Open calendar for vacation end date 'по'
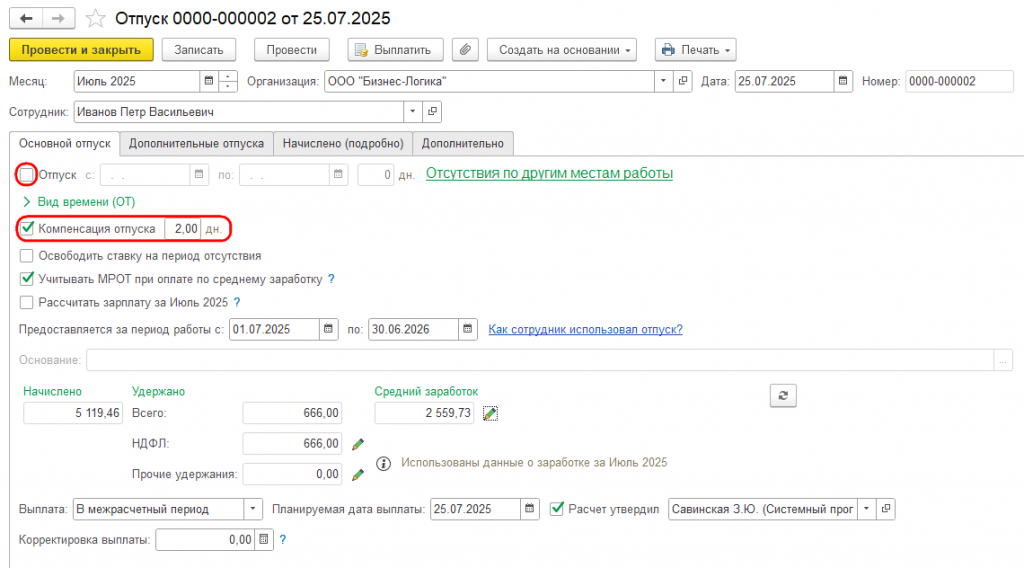Screen dimensions: 1024x568 [338, 174]
